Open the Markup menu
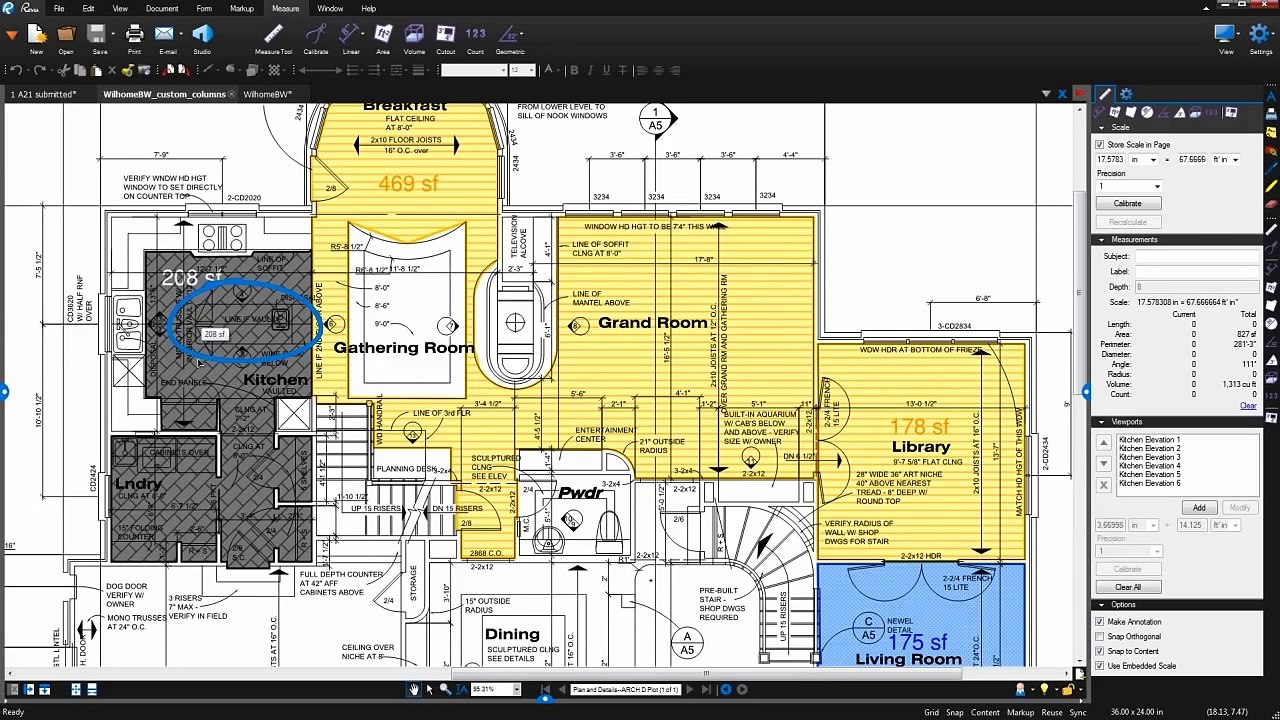 pyautogui.click(x=242, y=9)
